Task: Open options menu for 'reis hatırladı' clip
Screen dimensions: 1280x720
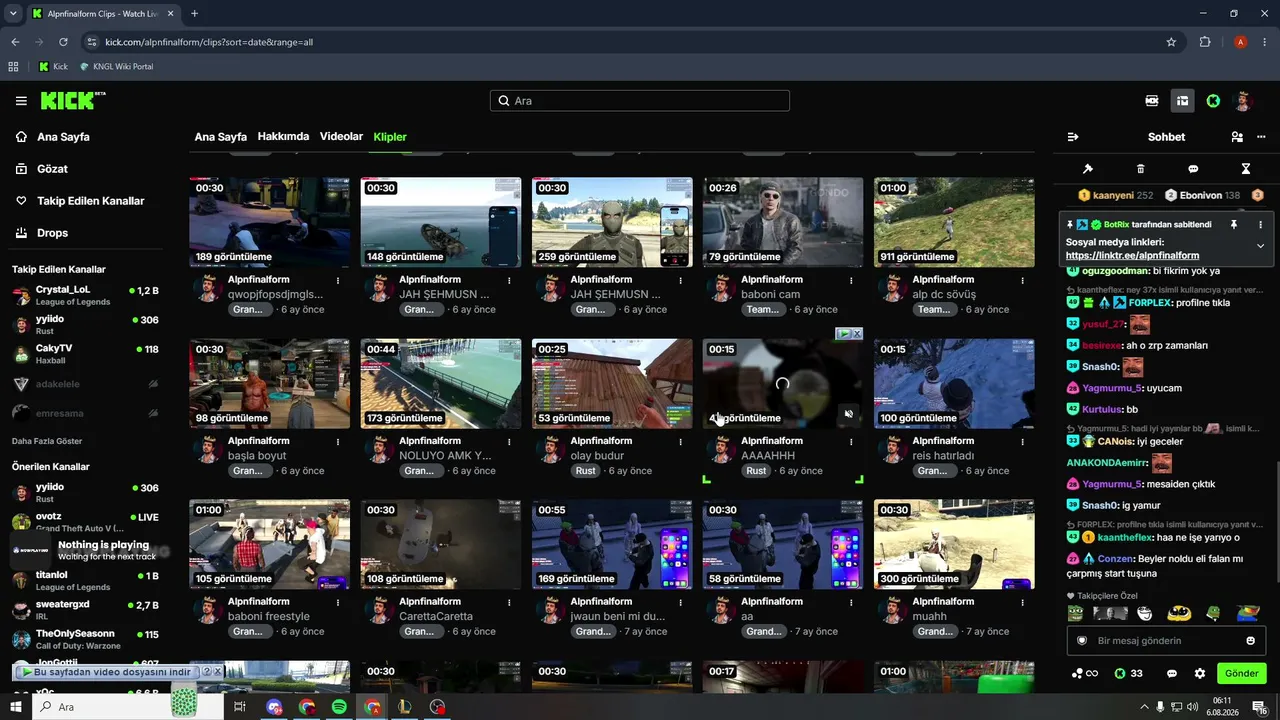Action: click(1023, 441)
